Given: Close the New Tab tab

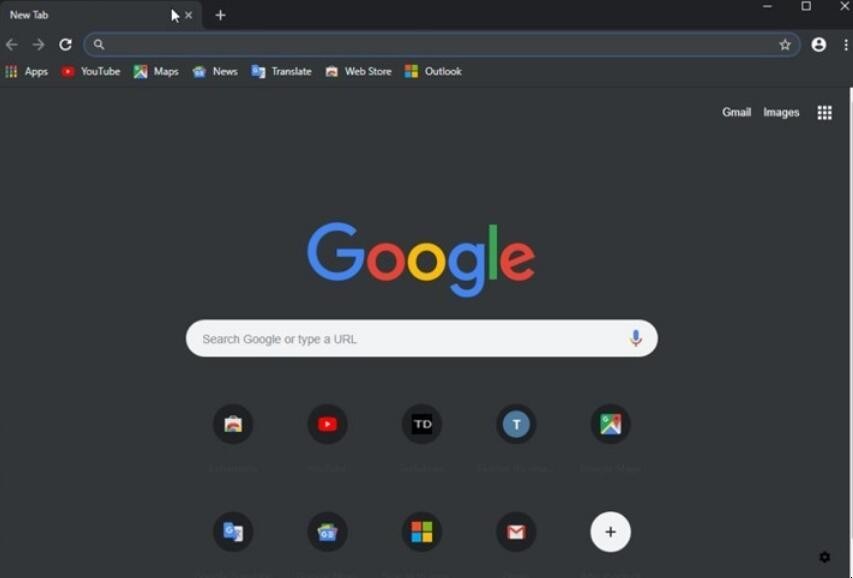Looking at the screenshot, I should point(188,15).
